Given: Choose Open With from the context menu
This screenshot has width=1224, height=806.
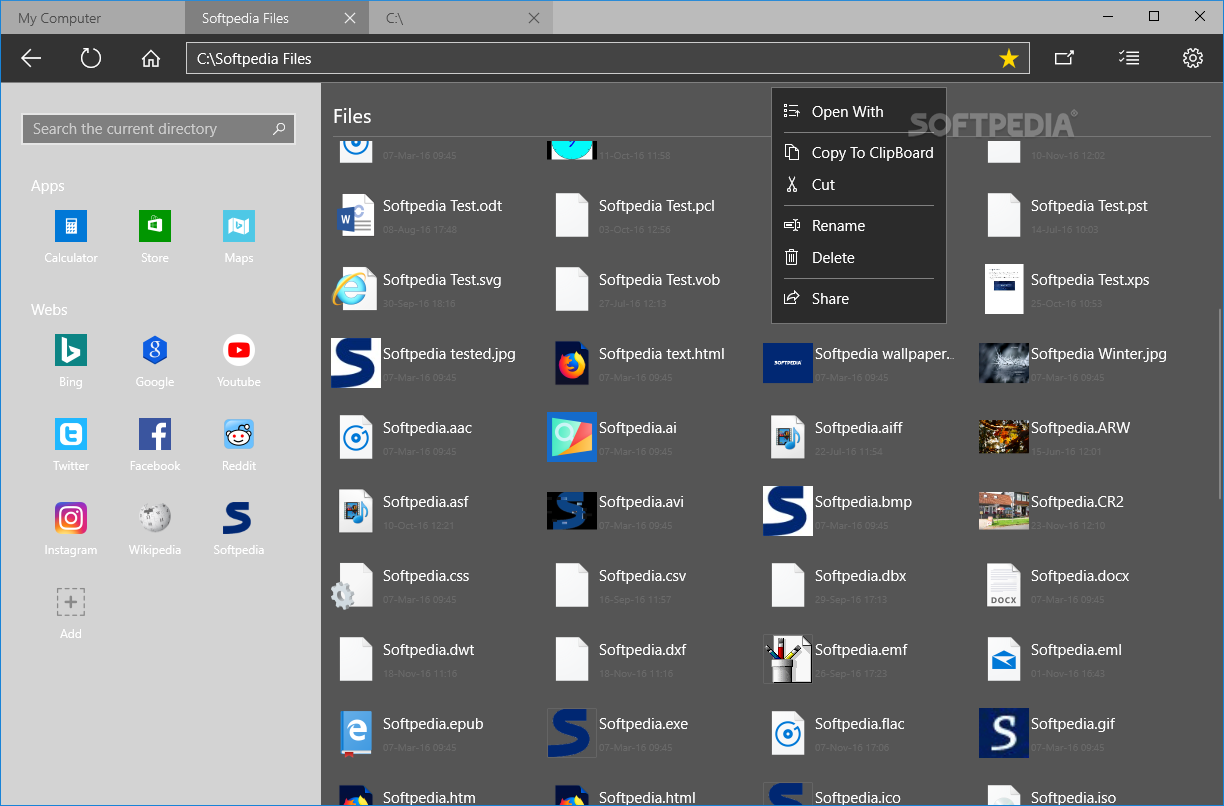Looking at the screenshot, I should click(858, 111).
